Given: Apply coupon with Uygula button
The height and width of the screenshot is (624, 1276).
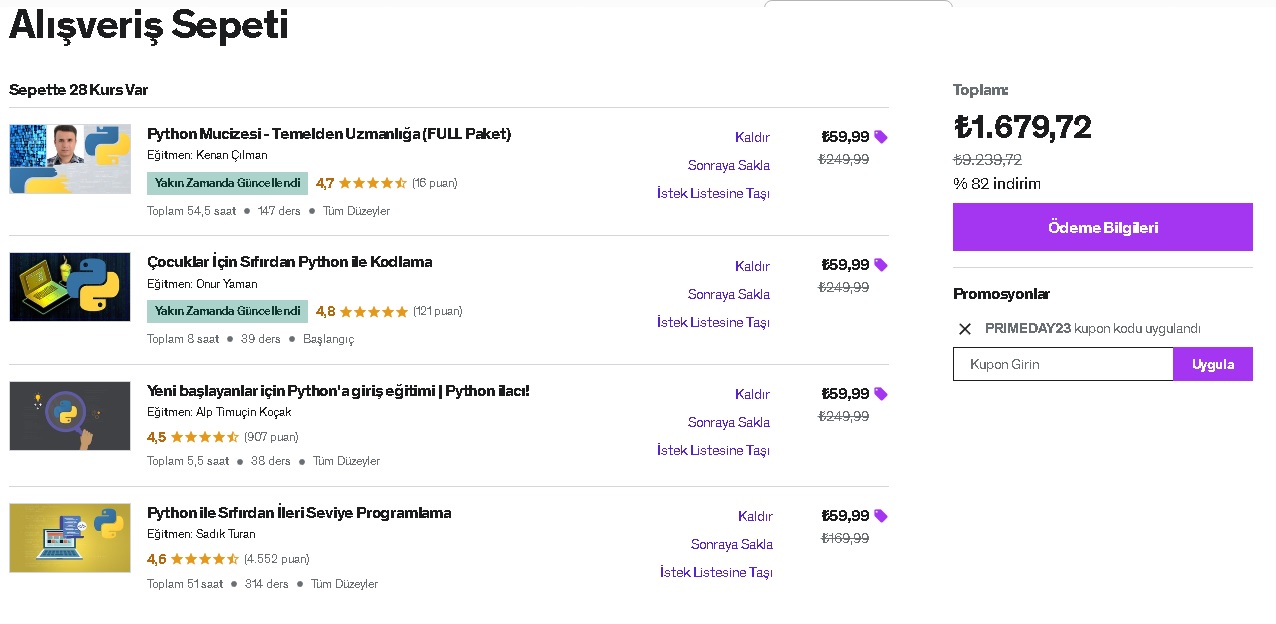Looking at the screenshot, I should click(x=1212, y=364).
